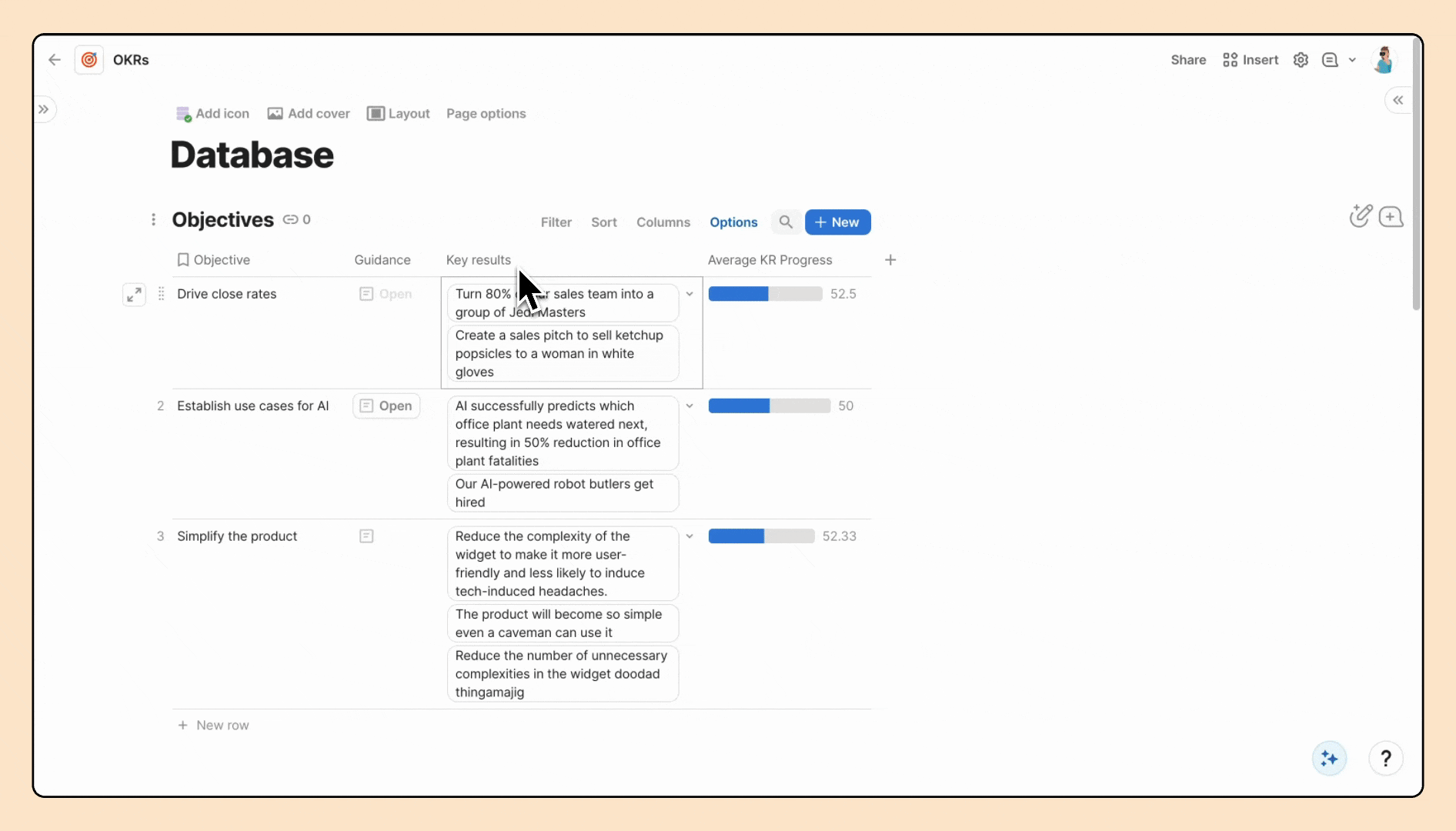1456x831 pixels.
Task: Click the Average KR Progress column header
Action: tap(770, 260)
